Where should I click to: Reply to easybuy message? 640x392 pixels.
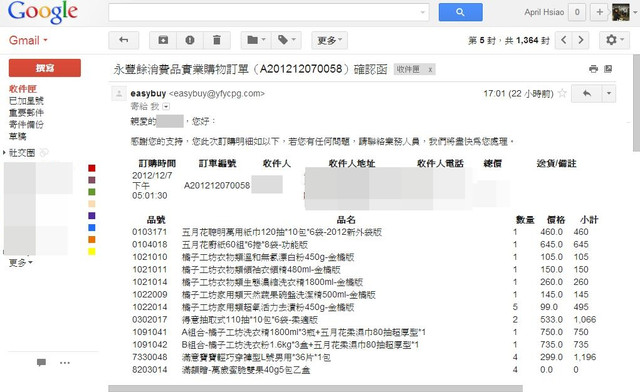click(587, 94)
